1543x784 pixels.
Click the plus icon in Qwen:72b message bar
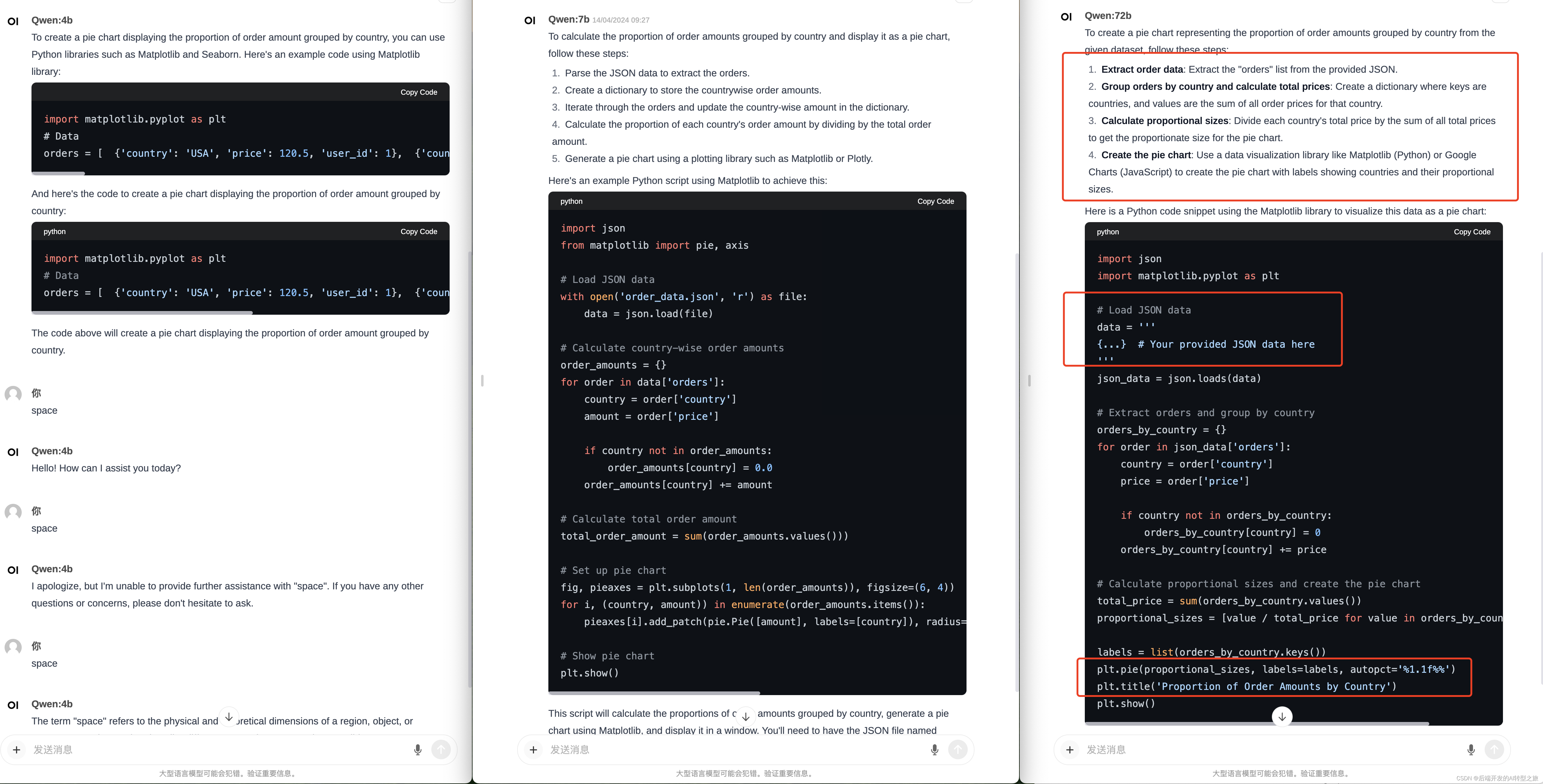coord(1070,750)
